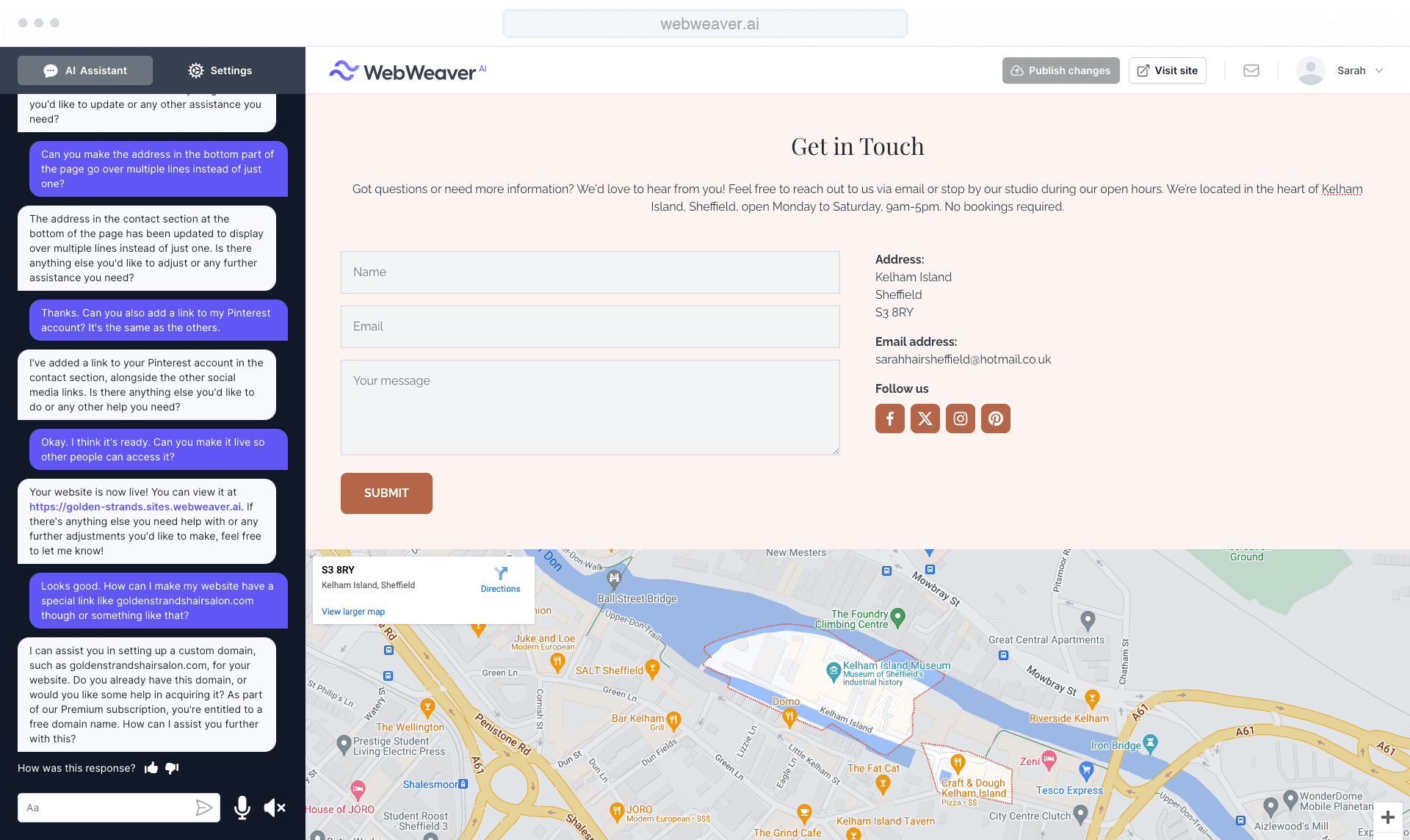This screenshot has height=840, width=1410.
Task: Toggle the muted speaker icon
Action: pyautogui.click(x=274, y=808)
